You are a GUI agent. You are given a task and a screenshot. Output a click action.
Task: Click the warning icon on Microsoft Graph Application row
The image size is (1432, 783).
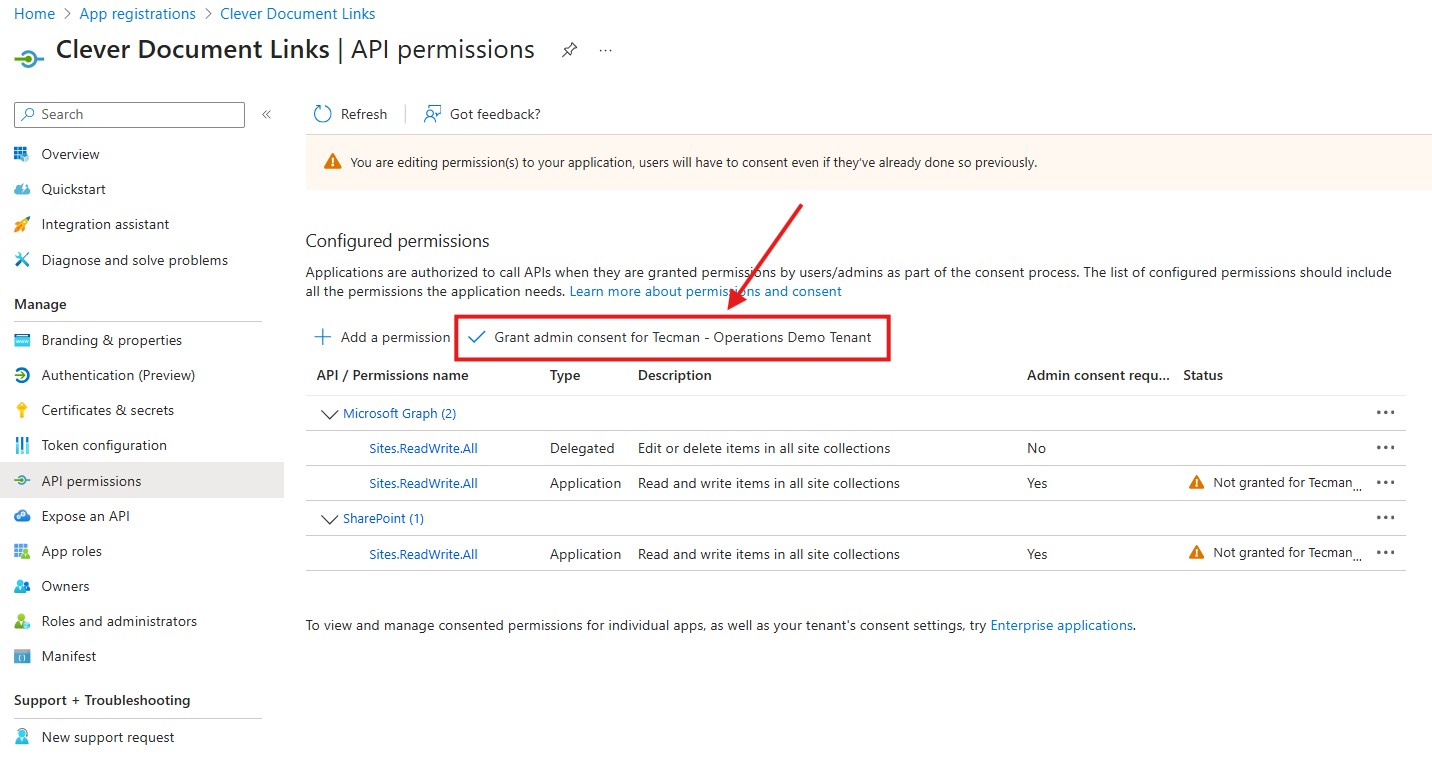[x=1196, y=482]
